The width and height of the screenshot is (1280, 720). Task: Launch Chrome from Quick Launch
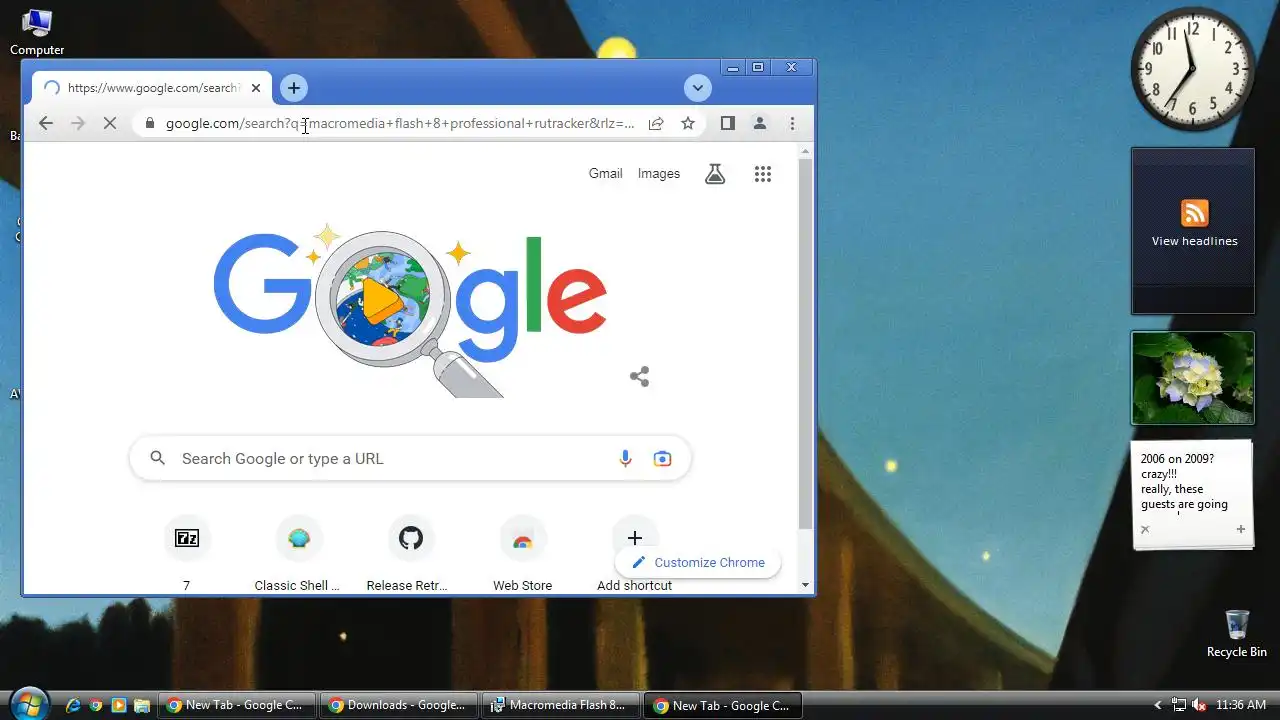point(96,705)
